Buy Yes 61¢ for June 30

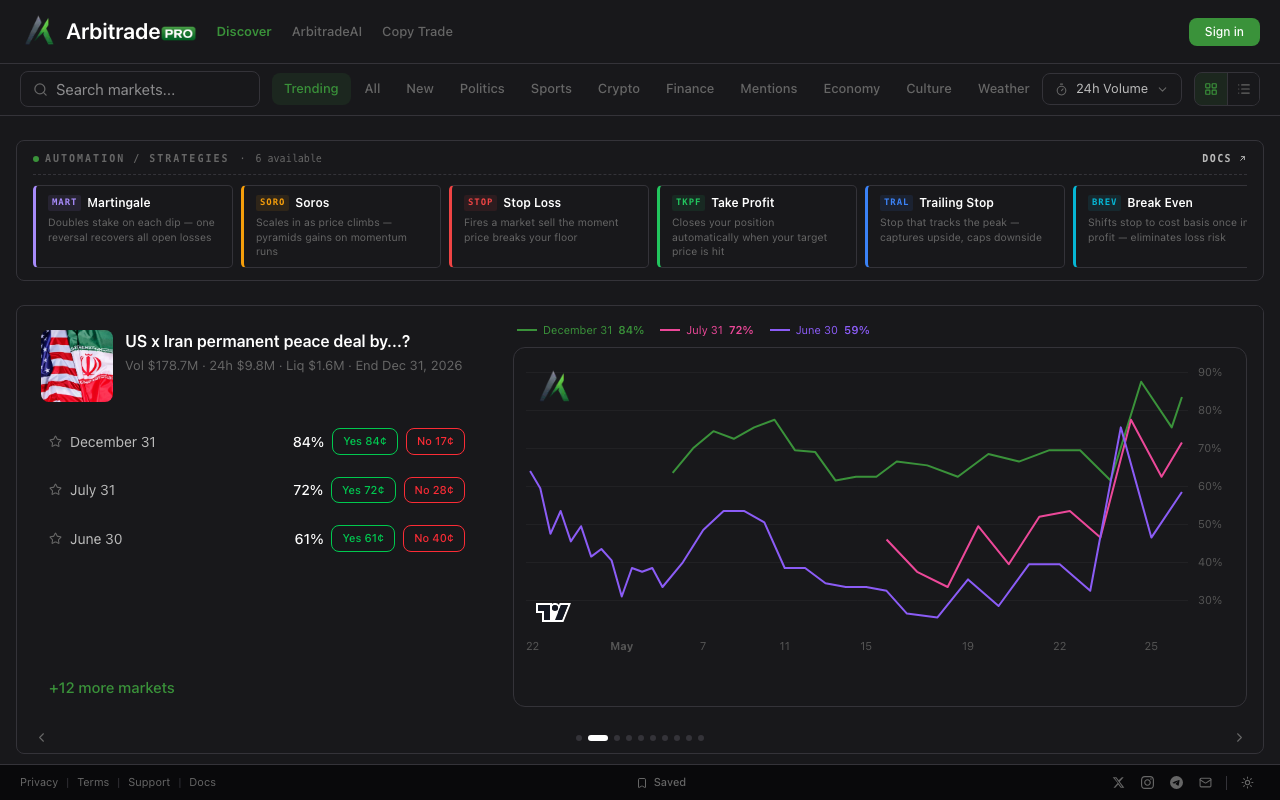click(x=363, y=538)
